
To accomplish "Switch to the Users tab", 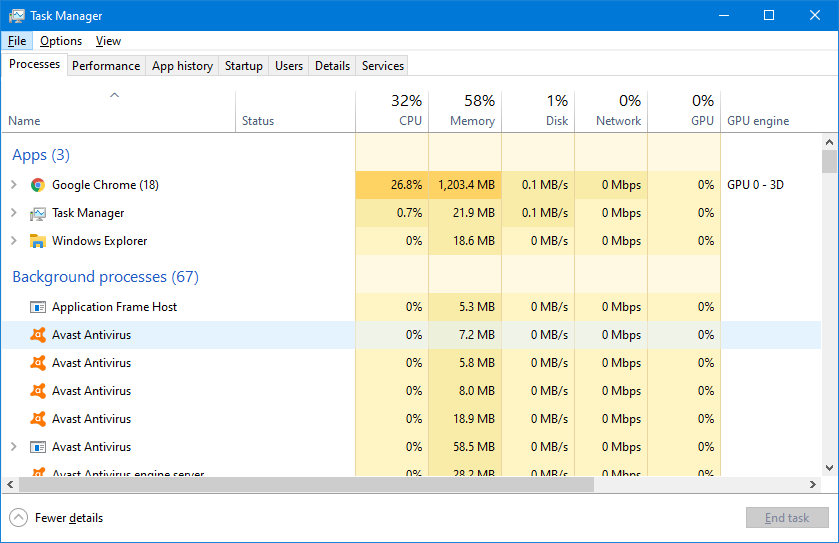I will click(289, 66).
